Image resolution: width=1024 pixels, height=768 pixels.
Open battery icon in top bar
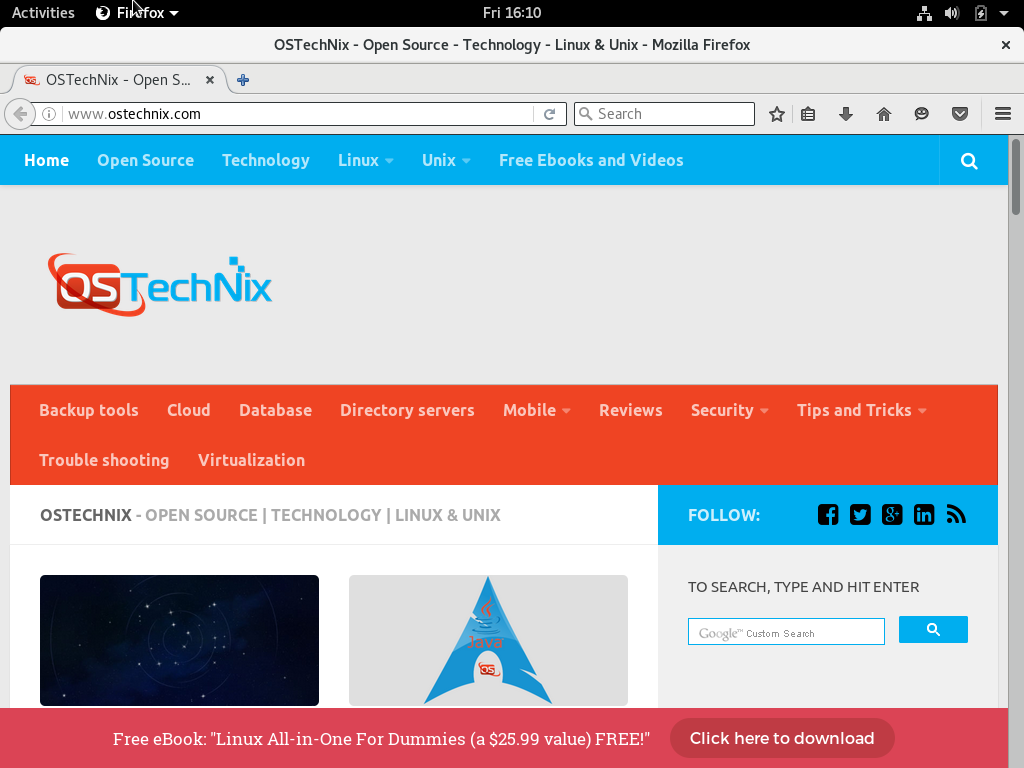pyautogui.click(x=981, y=13)
